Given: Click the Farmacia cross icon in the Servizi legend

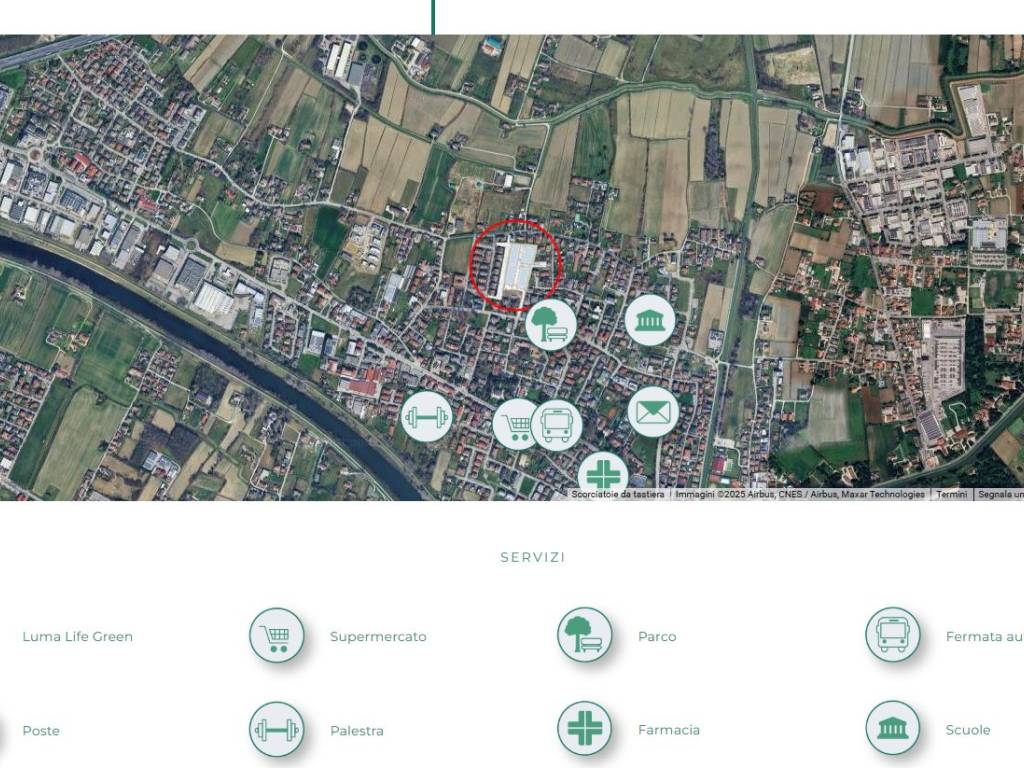Looking at the screenshot, I should coord(584,730).
